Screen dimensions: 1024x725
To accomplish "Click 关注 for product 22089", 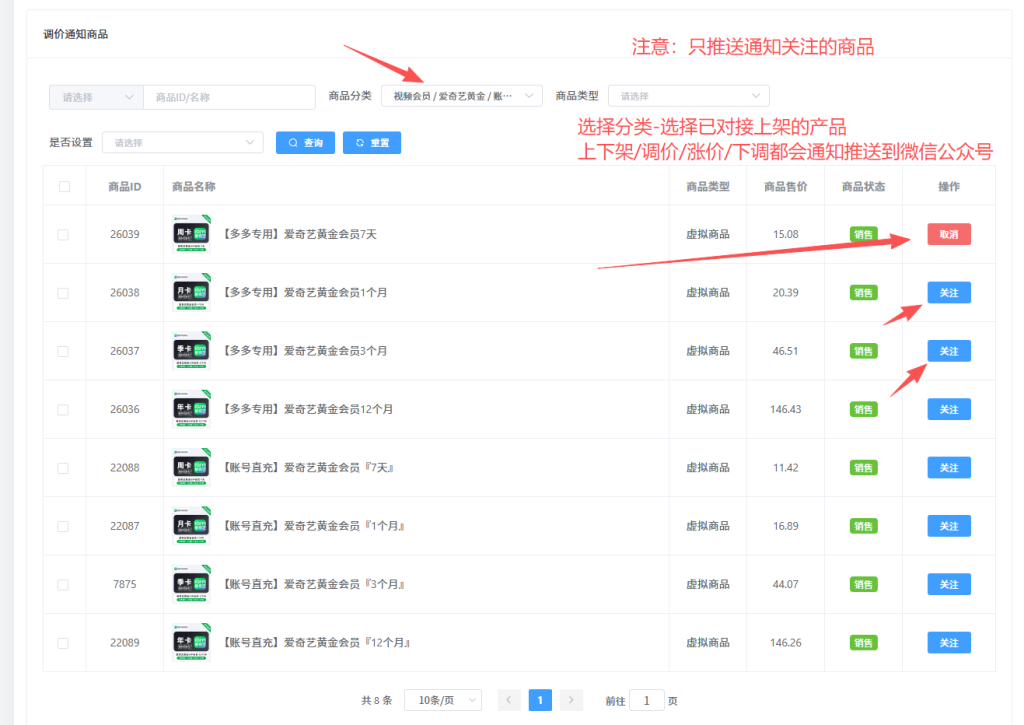I will (949, 643).
